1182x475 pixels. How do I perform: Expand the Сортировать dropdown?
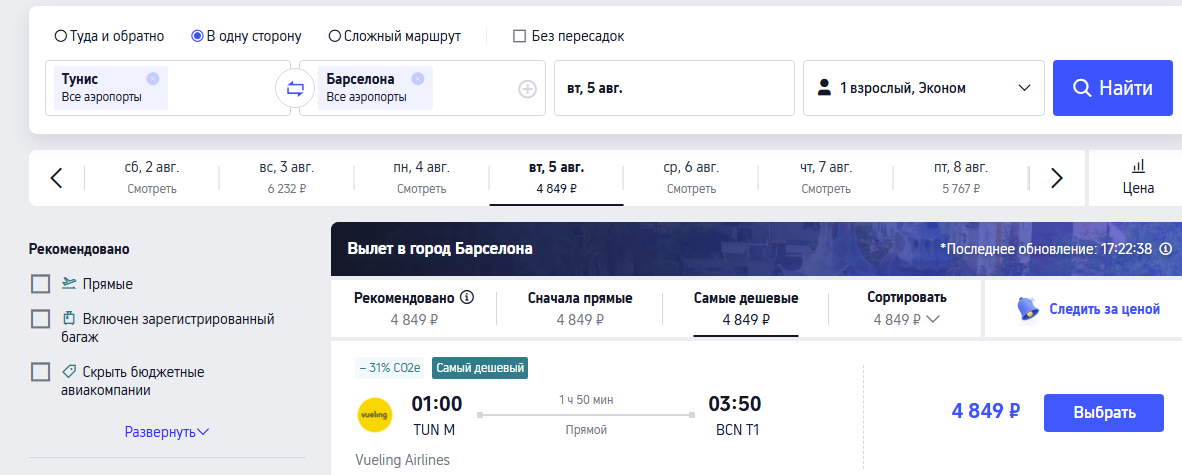tap(907, 308)
